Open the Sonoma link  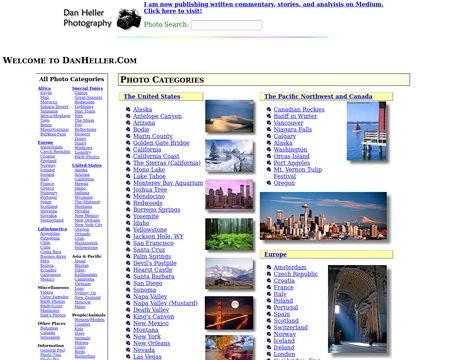[144, 289]
